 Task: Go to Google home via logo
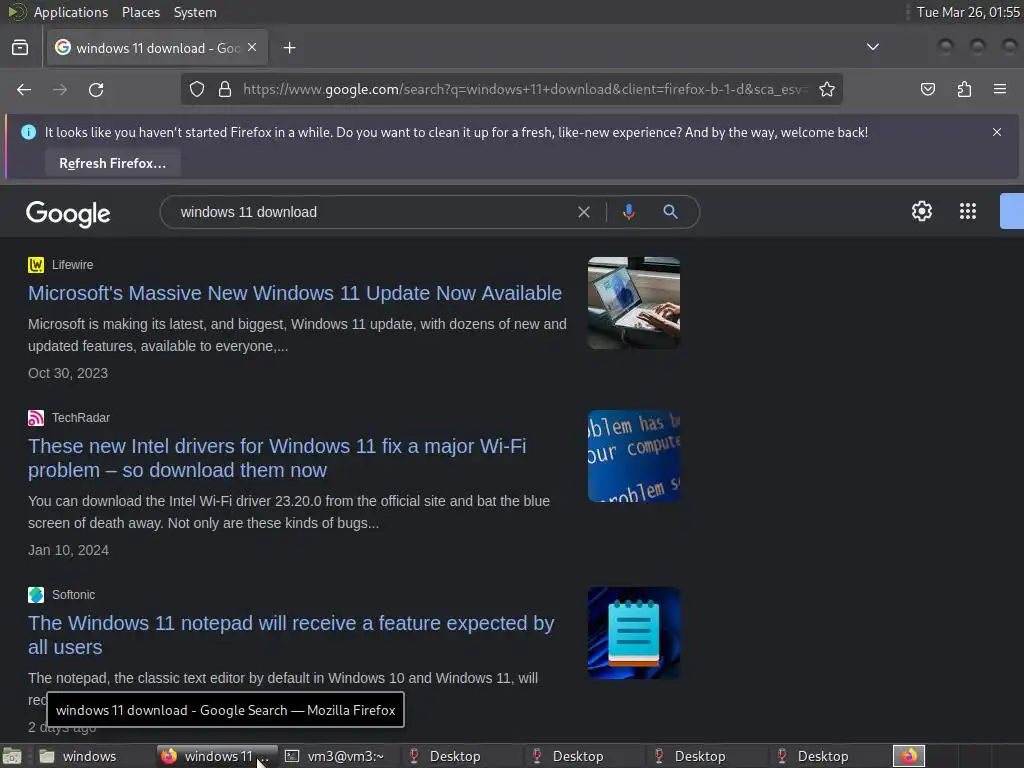(x=68, y=214)
